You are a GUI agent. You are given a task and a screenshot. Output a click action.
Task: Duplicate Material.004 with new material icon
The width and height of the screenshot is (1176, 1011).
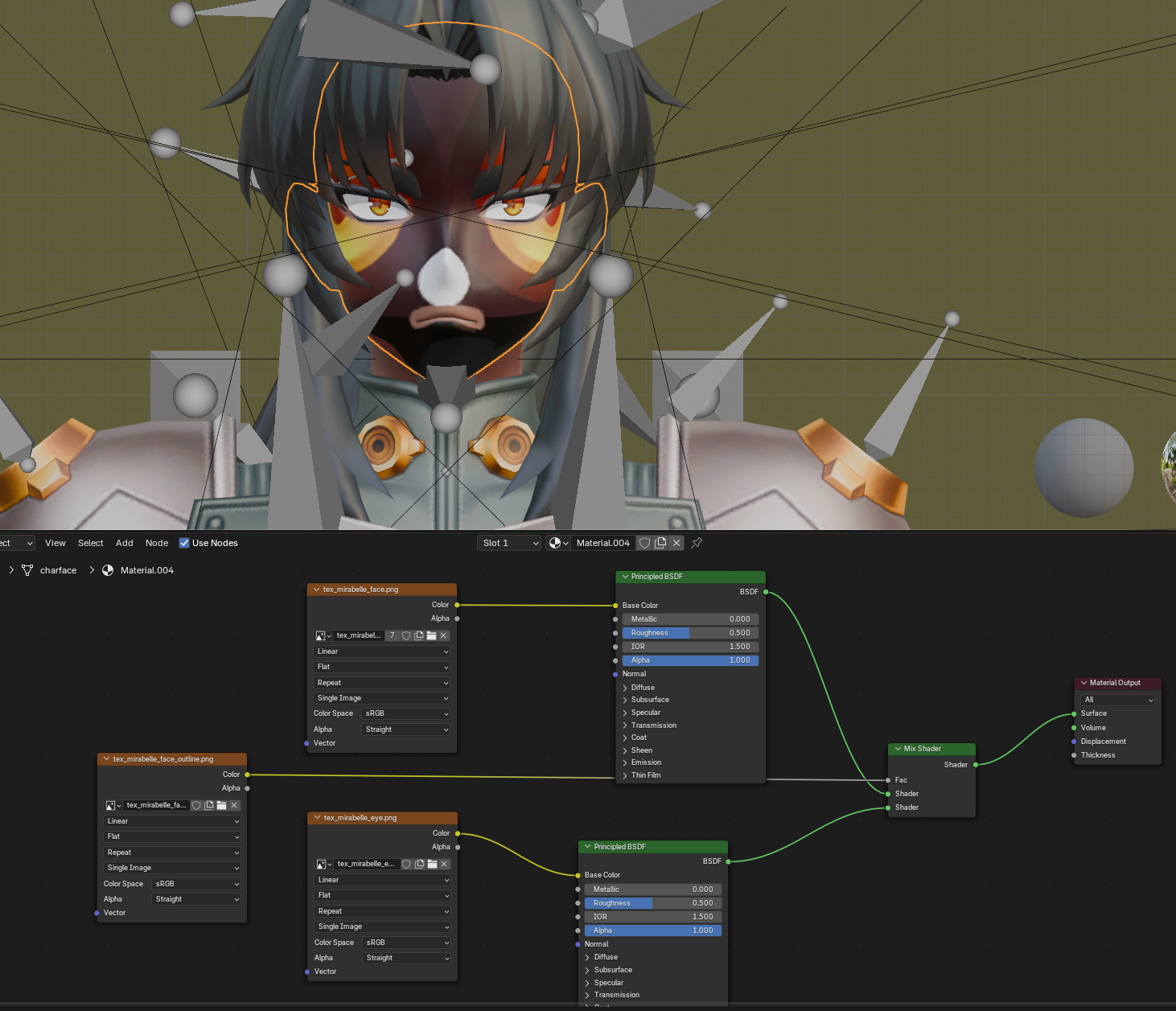tap(660, 543)
